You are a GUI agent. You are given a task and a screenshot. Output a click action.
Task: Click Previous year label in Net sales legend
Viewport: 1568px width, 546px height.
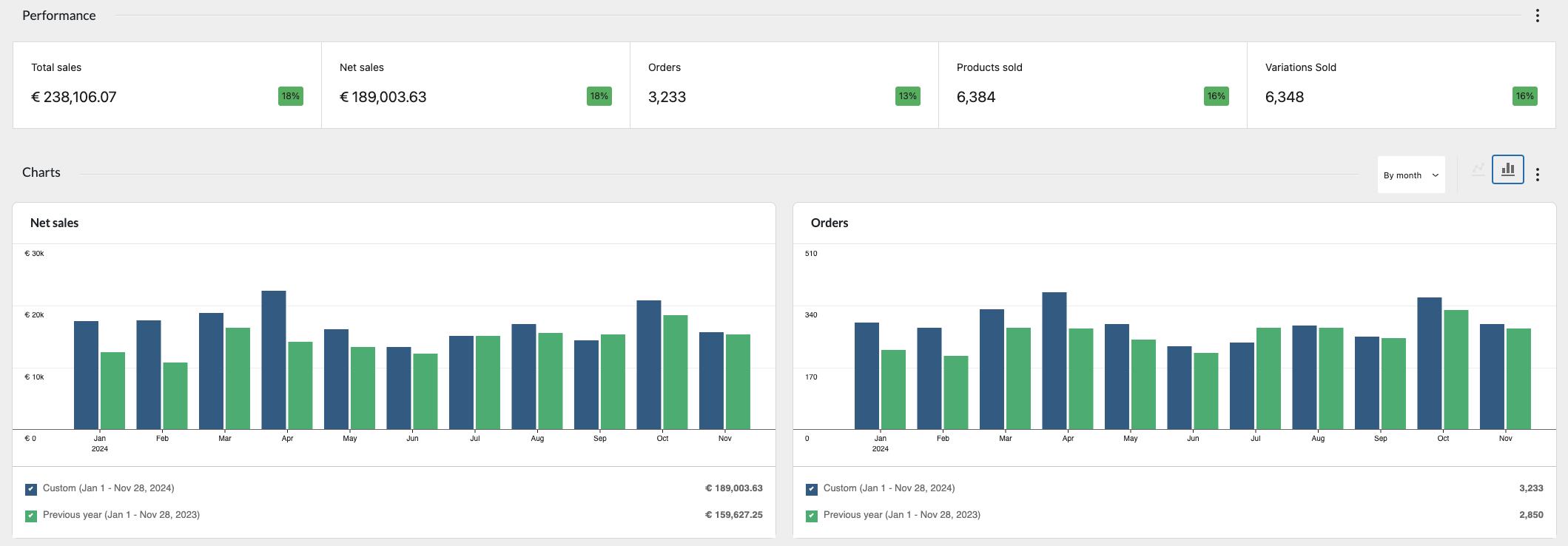pyautogui.click(x=121, y=515)
